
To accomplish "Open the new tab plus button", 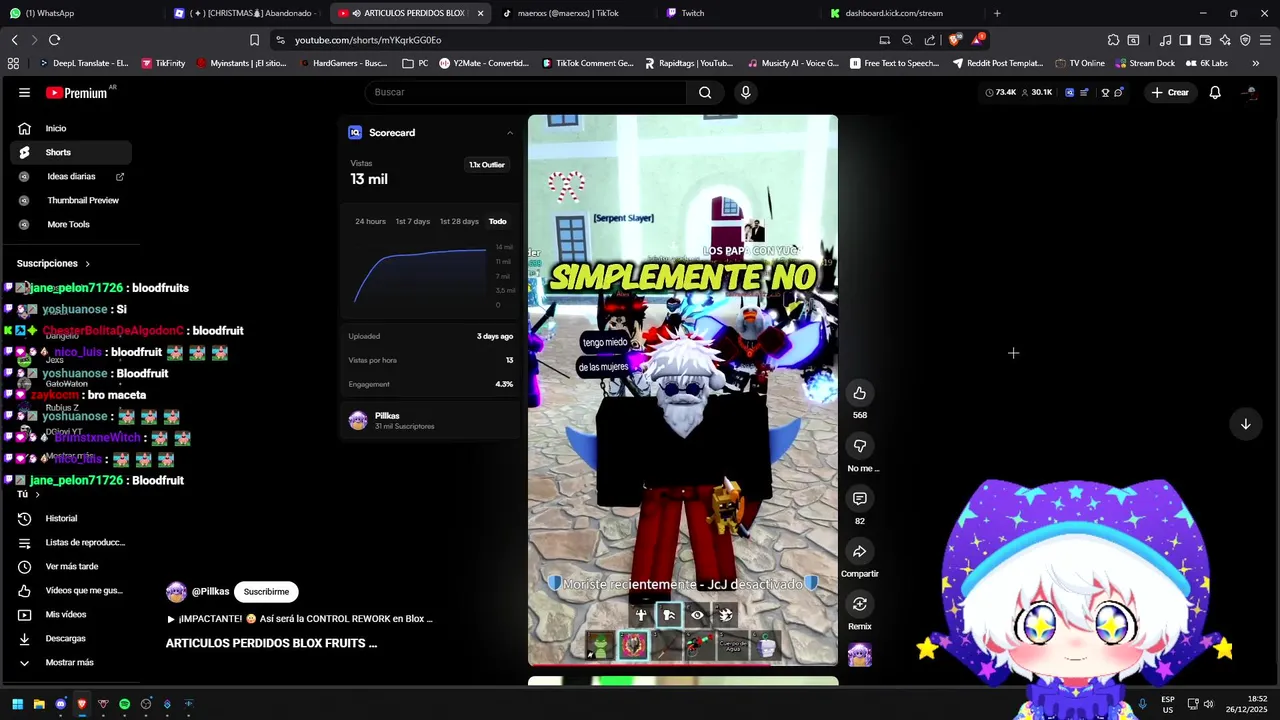I will tap(997, 13).
